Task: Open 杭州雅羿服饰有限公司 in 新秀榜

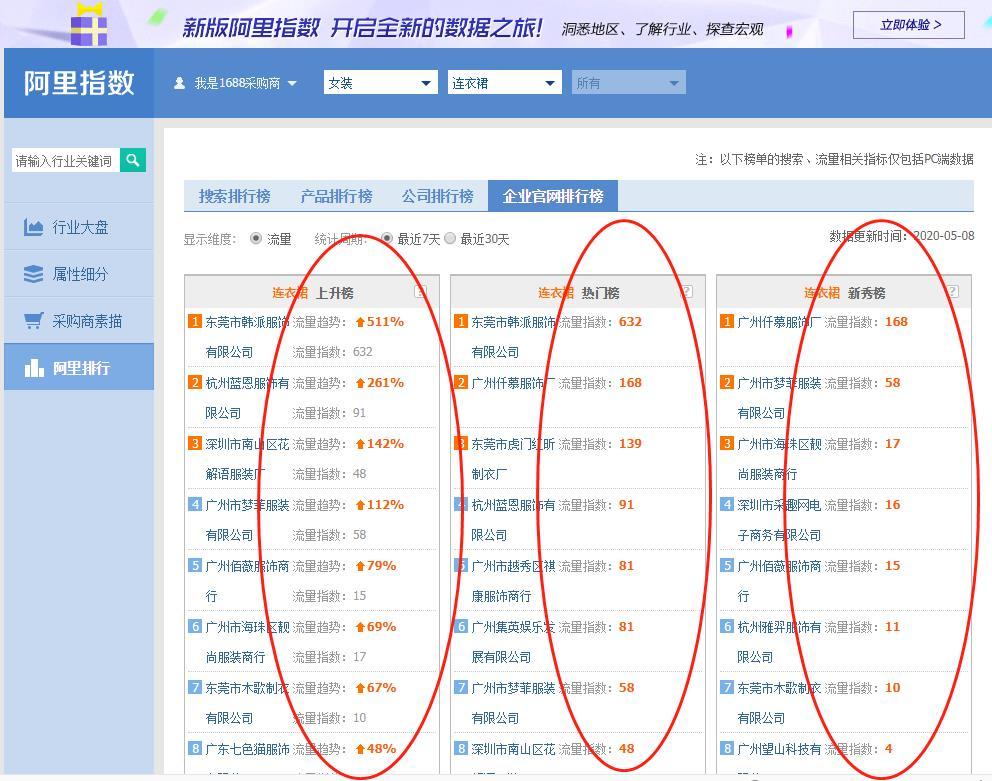Action: [779, 642]
